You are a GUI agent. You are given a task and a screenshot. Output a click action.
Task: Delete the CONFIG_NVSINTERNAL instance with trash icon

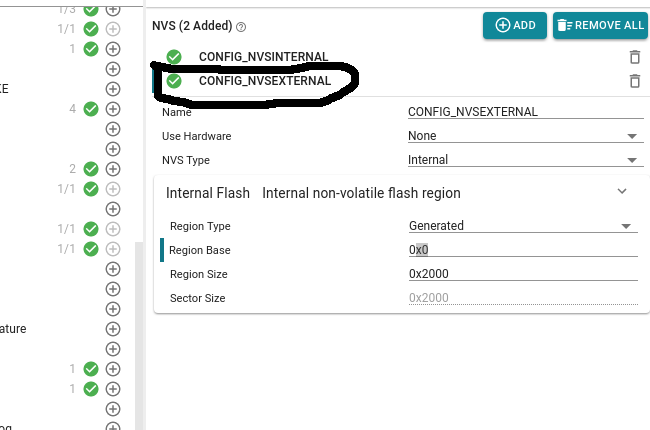tap(634, 57)
